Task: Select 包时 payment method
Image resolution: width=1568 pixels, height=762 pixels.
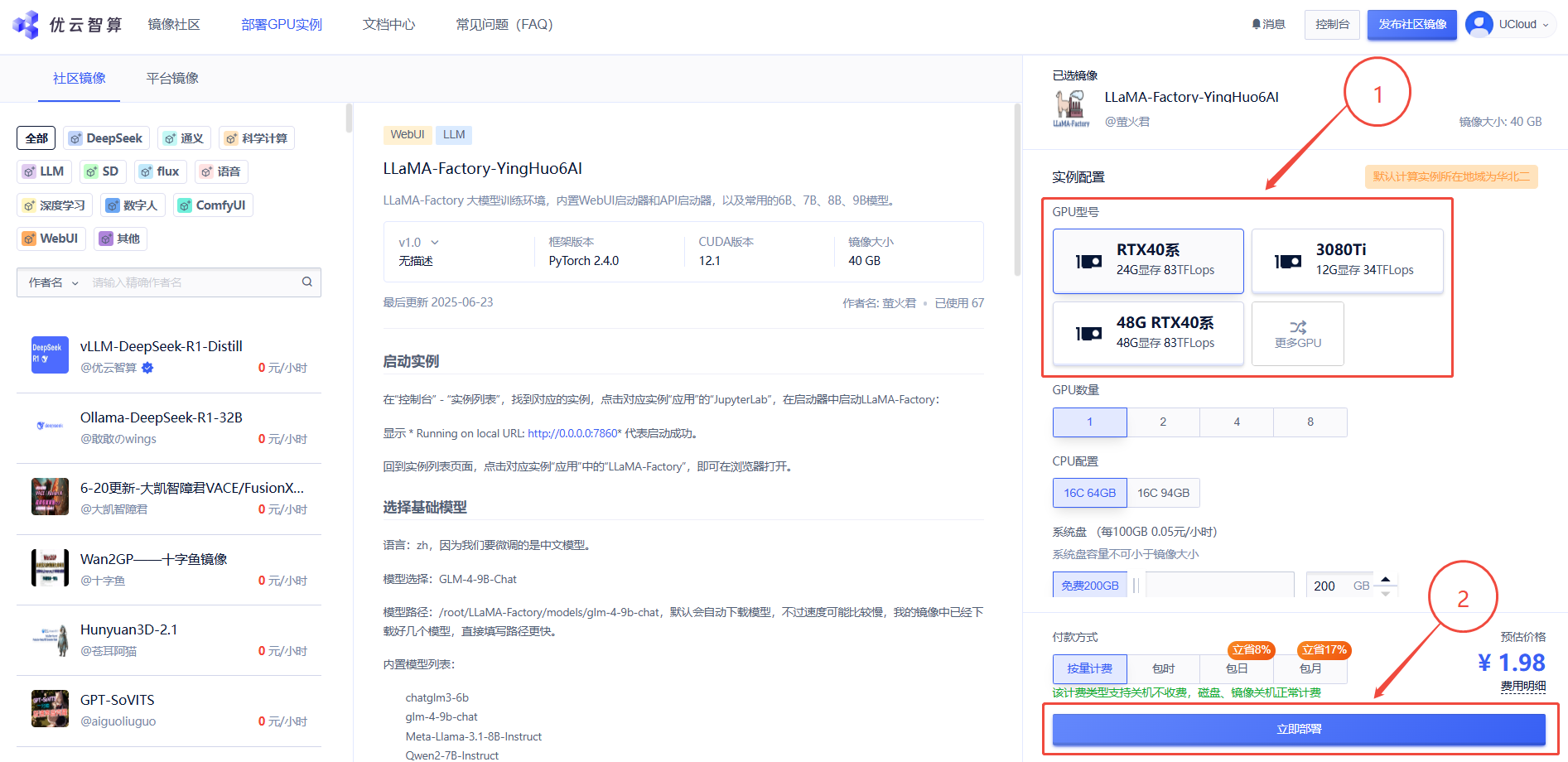Action: point(1163,668)
